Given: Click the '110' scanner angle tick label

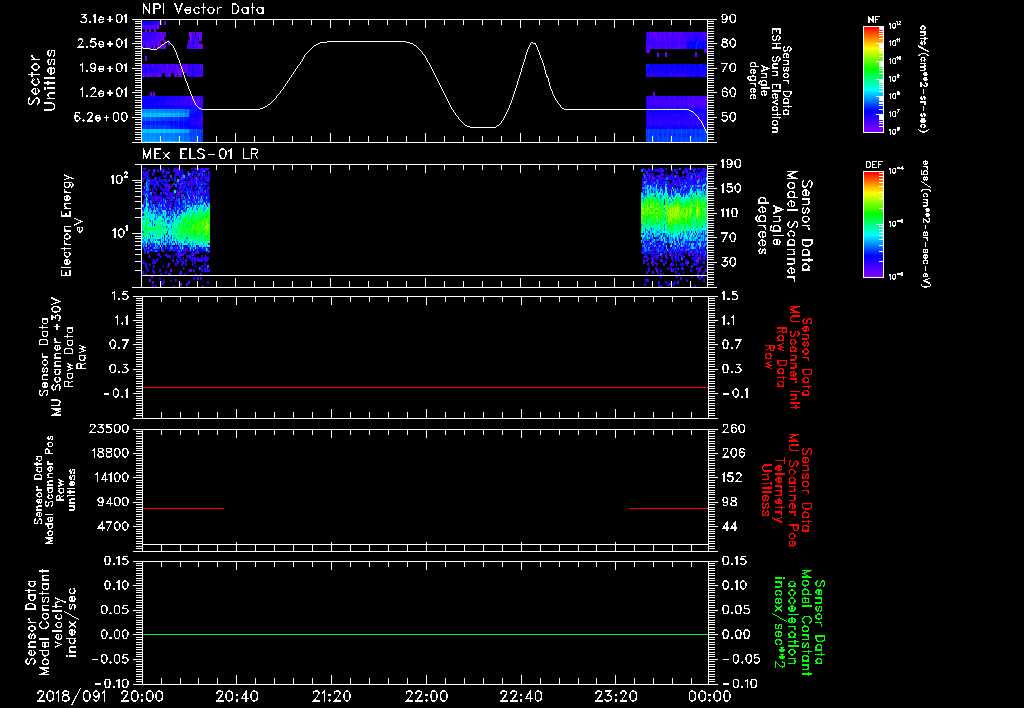Looking at the screenshot, I should click(x=731, y=213).
